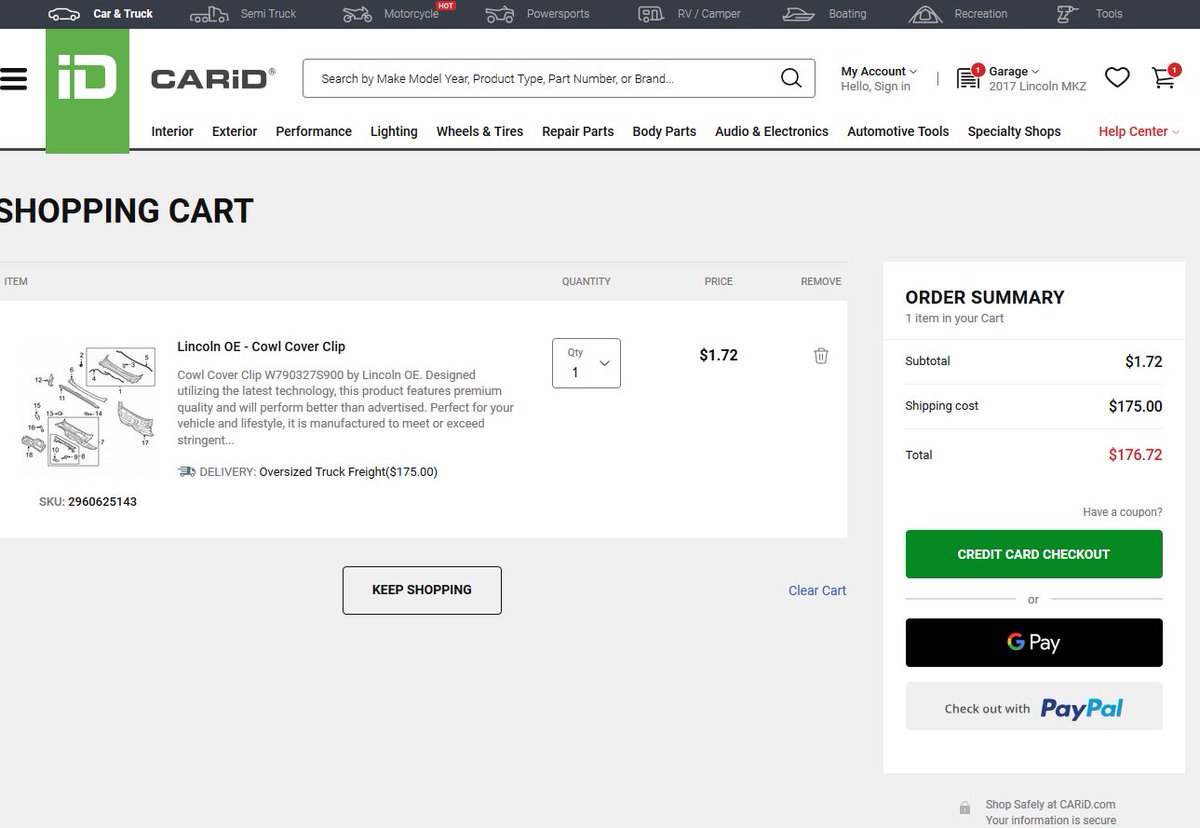The height and width of the screenshot is (828, 1200).
Task: Click the Clear Cart link
Action: tap(817, 590)
